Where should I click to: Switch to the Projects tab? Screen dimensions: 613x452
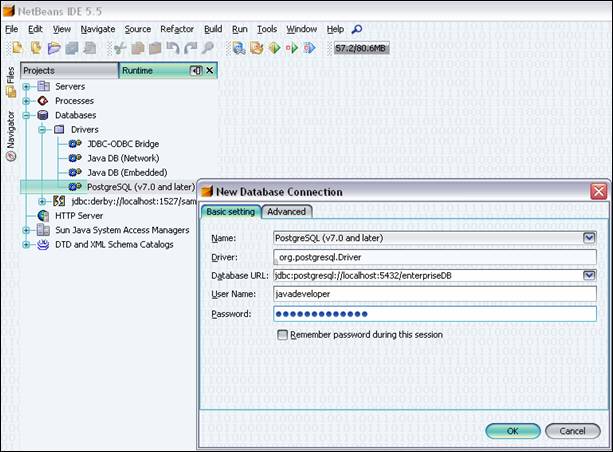pyautogui.click(x=69, y=70)
